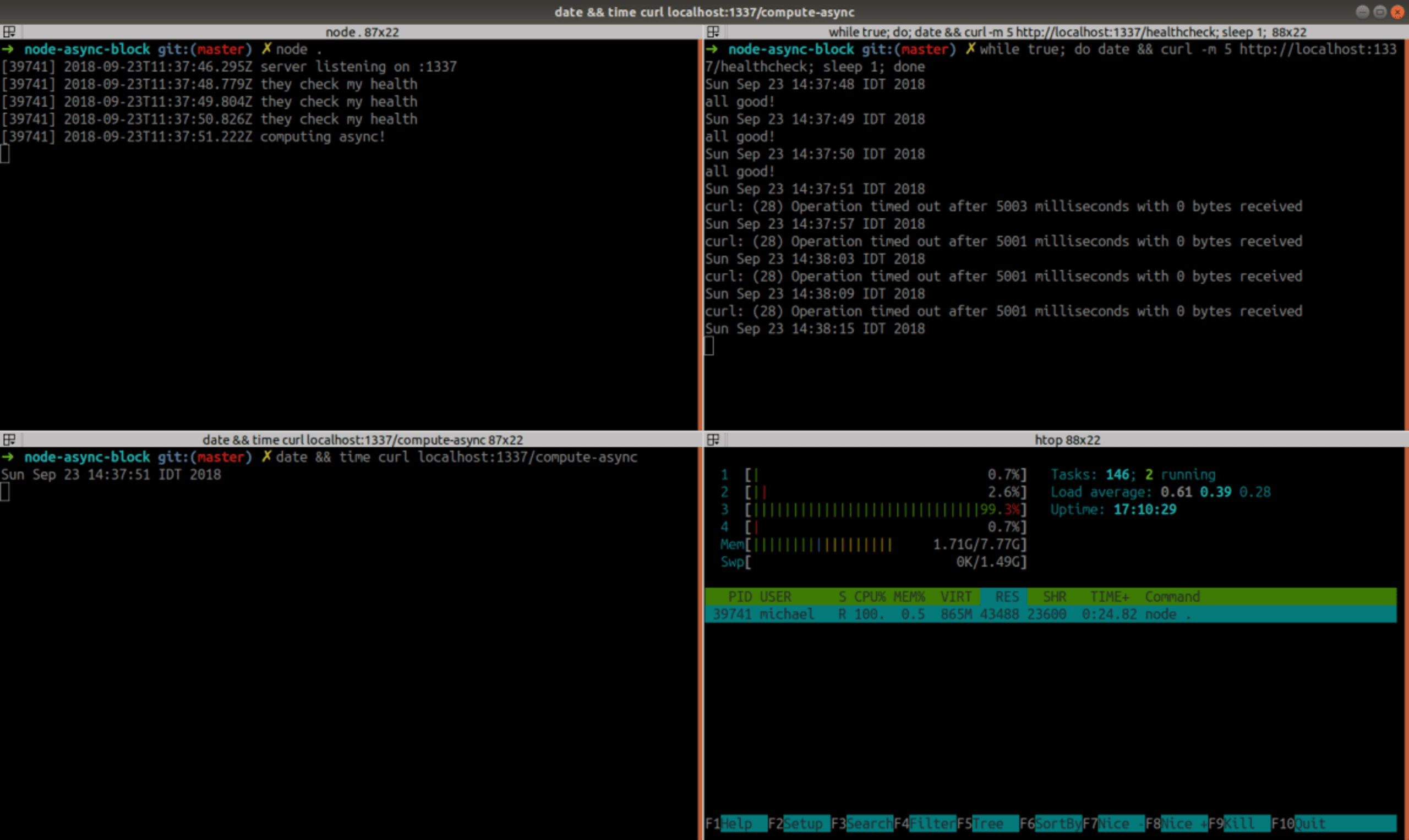Image resolution: width=1409 pixels, height=840 pixels.
Task: Sort htop by the VIRT column header
Action: (x=956, y=597)
